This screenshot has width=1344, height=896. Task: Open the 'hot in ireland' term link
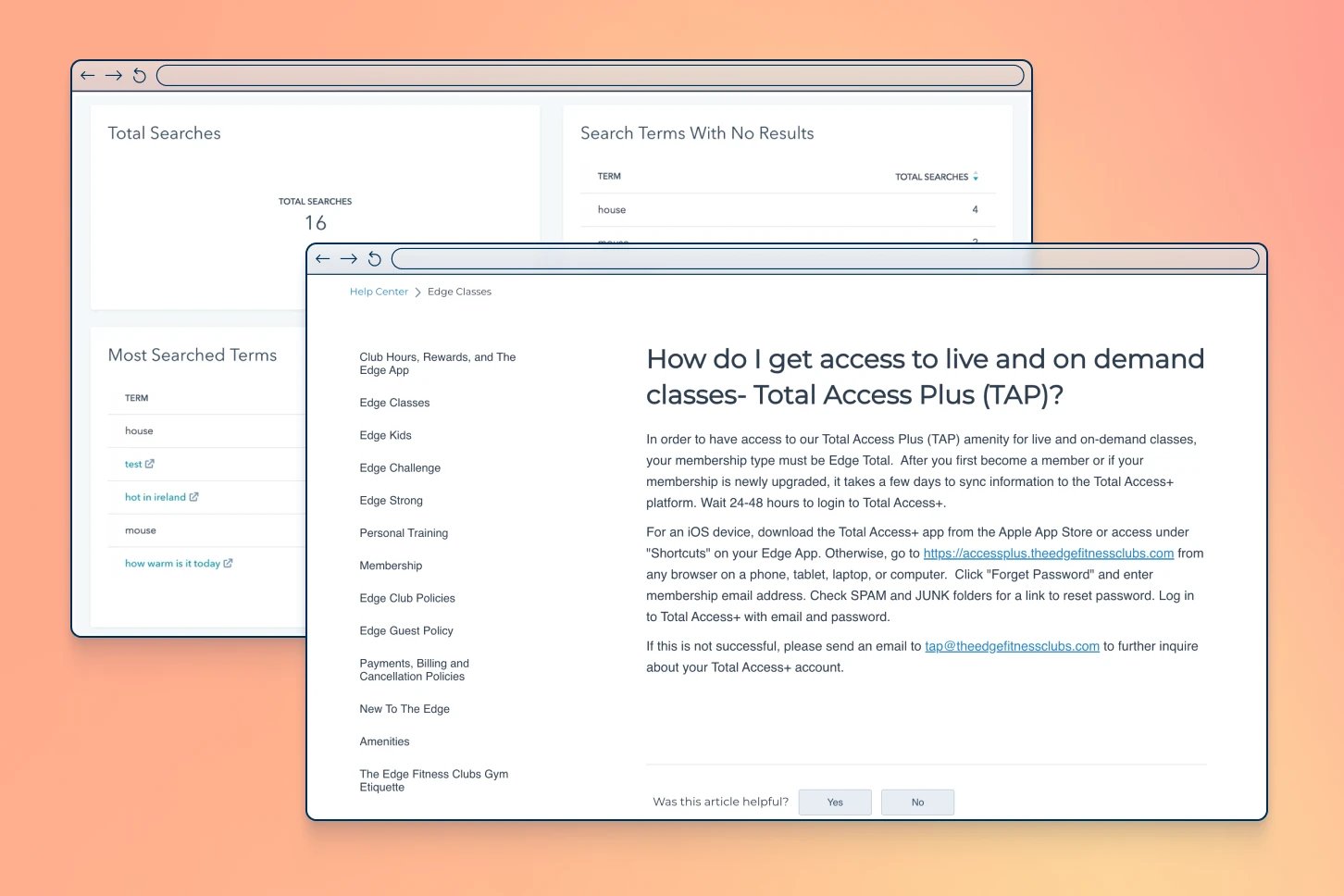pos(156,497)
